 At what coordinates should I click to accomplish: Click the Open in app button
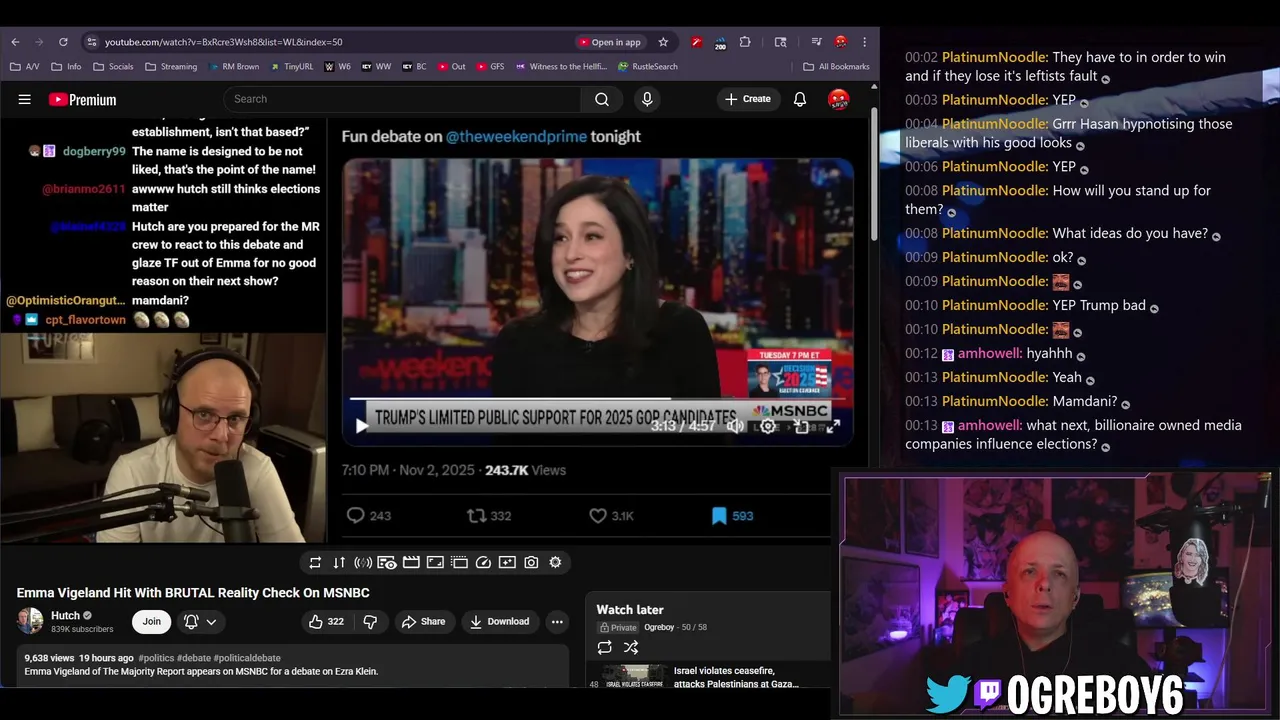[x=609, y=42]
